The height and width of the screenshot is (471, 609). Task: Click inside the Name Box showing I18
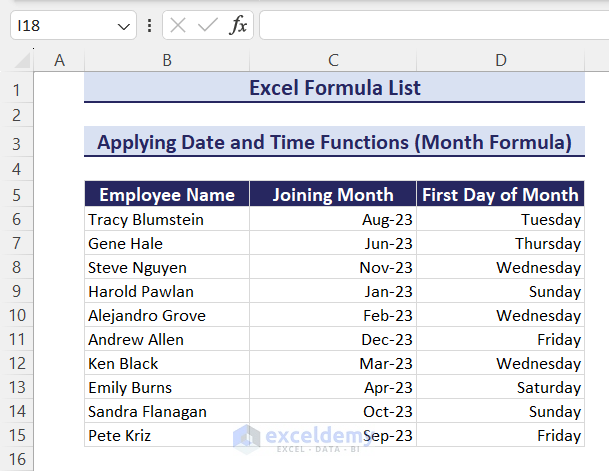[60, 26]
